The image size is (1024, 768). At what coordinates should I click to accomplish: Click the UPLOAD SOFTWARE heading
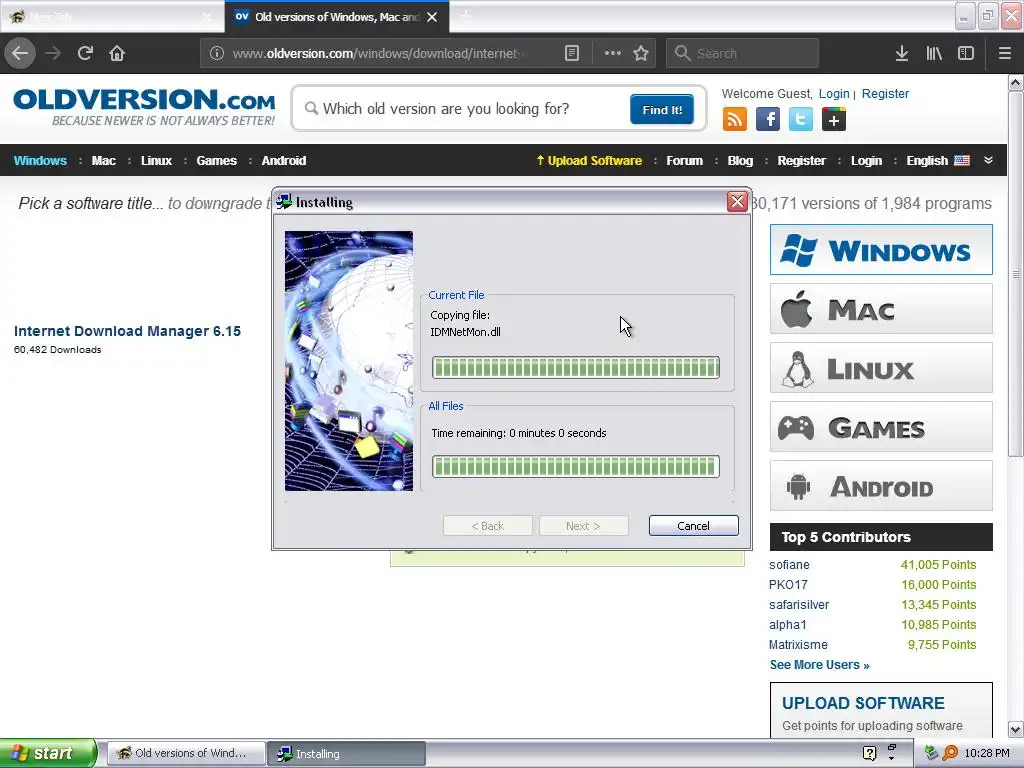point(863,703)
